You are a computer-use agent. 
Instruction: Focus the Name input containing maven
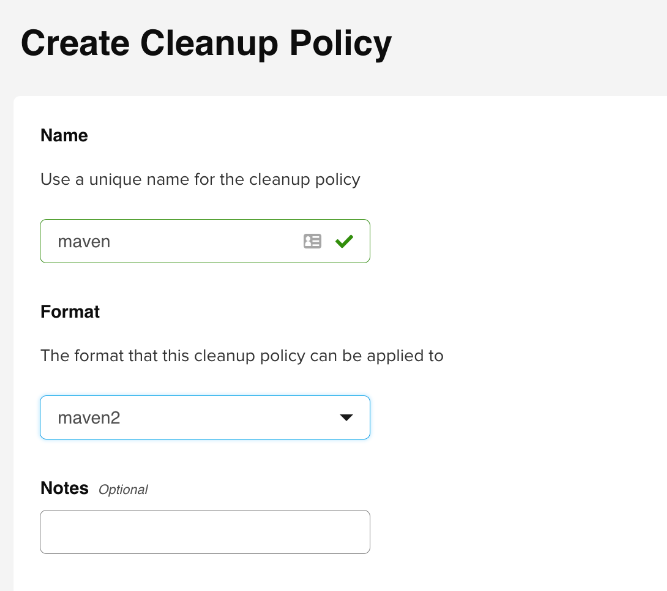click(x=205, y=241)
